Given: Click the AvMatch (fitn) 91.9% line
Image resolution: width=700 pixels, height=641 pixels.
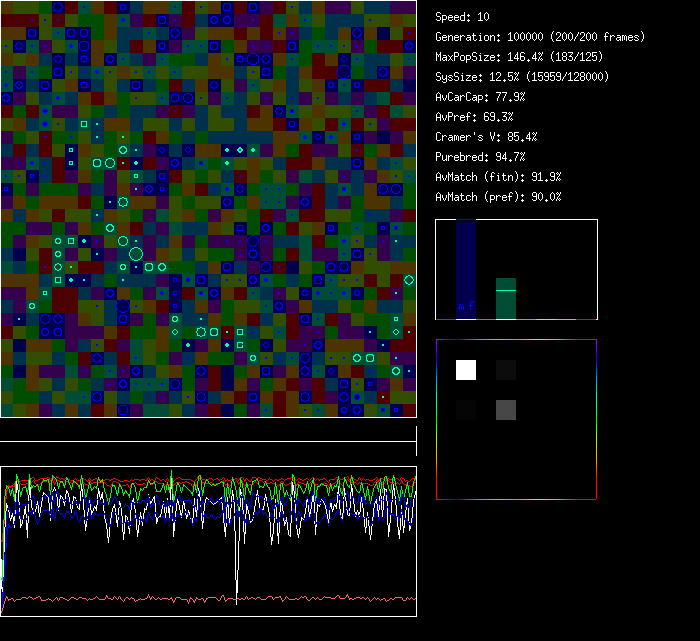Looking at the screenshot, I should tap(498, 177).
